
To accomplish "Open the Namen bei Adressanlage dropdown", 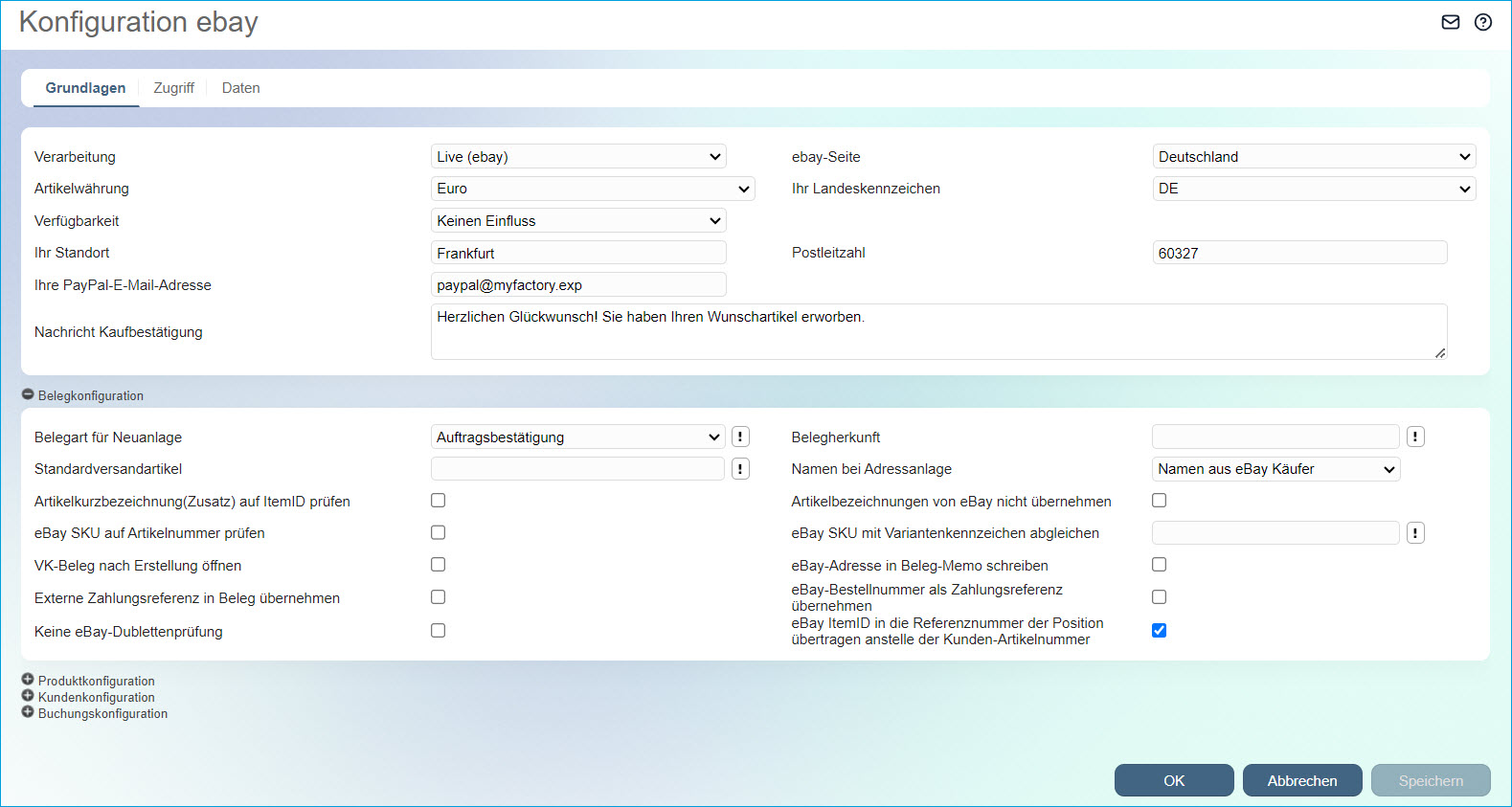I will 1276,469.
